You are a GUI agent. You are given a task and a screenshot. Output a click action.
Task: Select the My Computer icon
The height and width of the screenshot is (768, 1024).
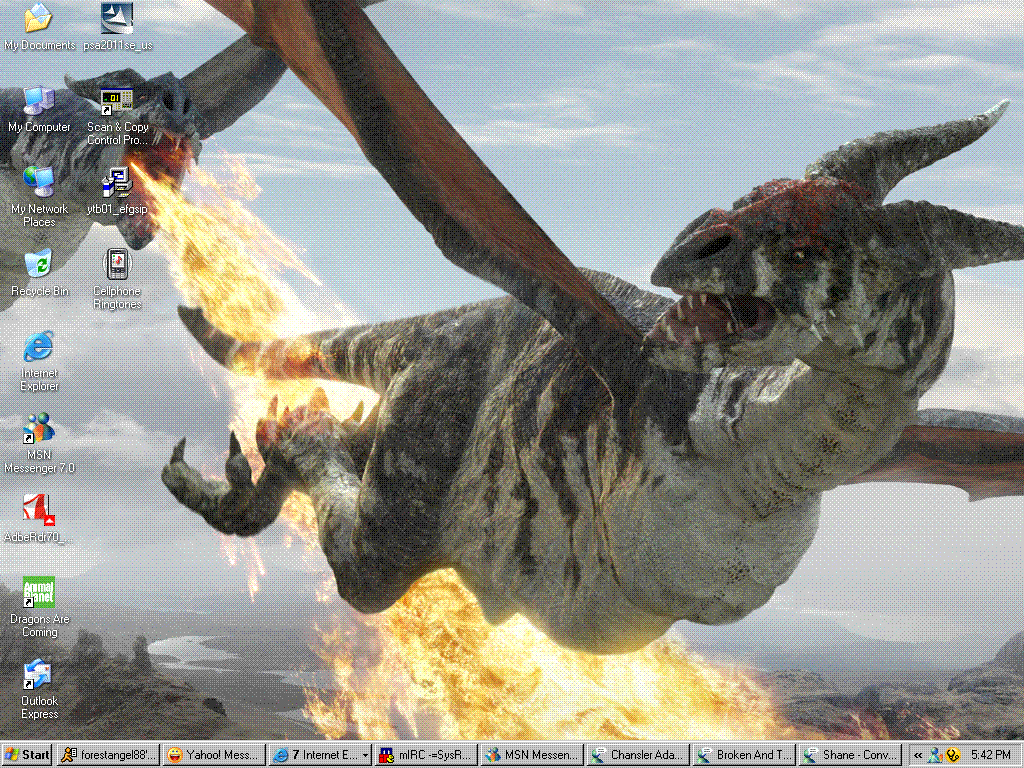click(x=39, y=110)
